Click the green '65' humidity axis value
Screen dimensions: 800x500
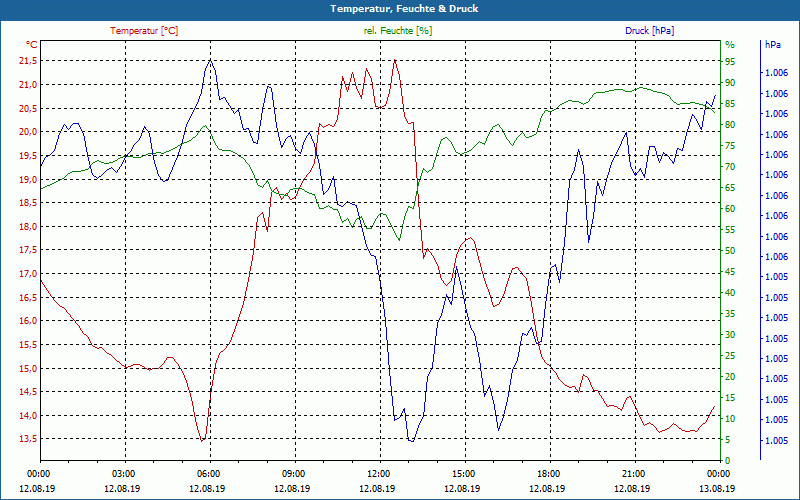[x=730, y=188]
